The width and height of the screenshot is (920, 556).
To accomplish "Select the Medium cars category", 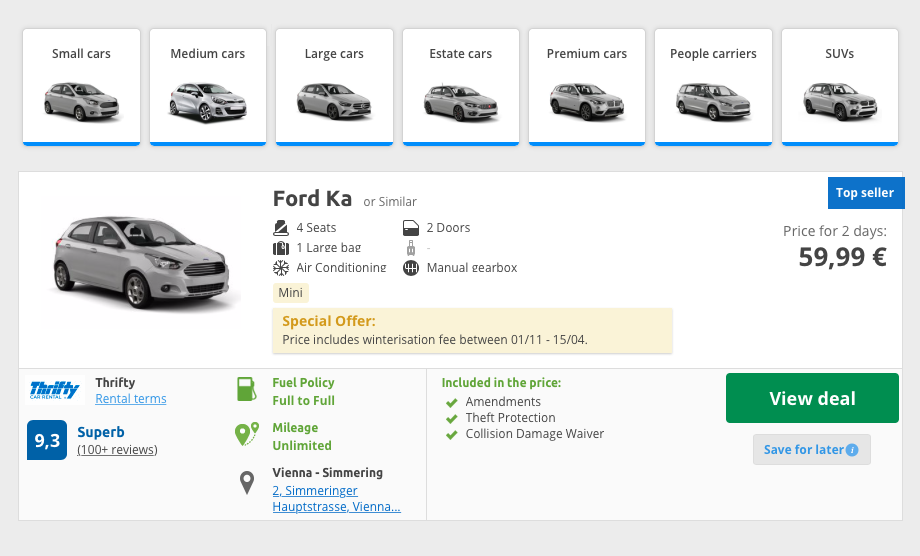I will [x=208, y=87].
